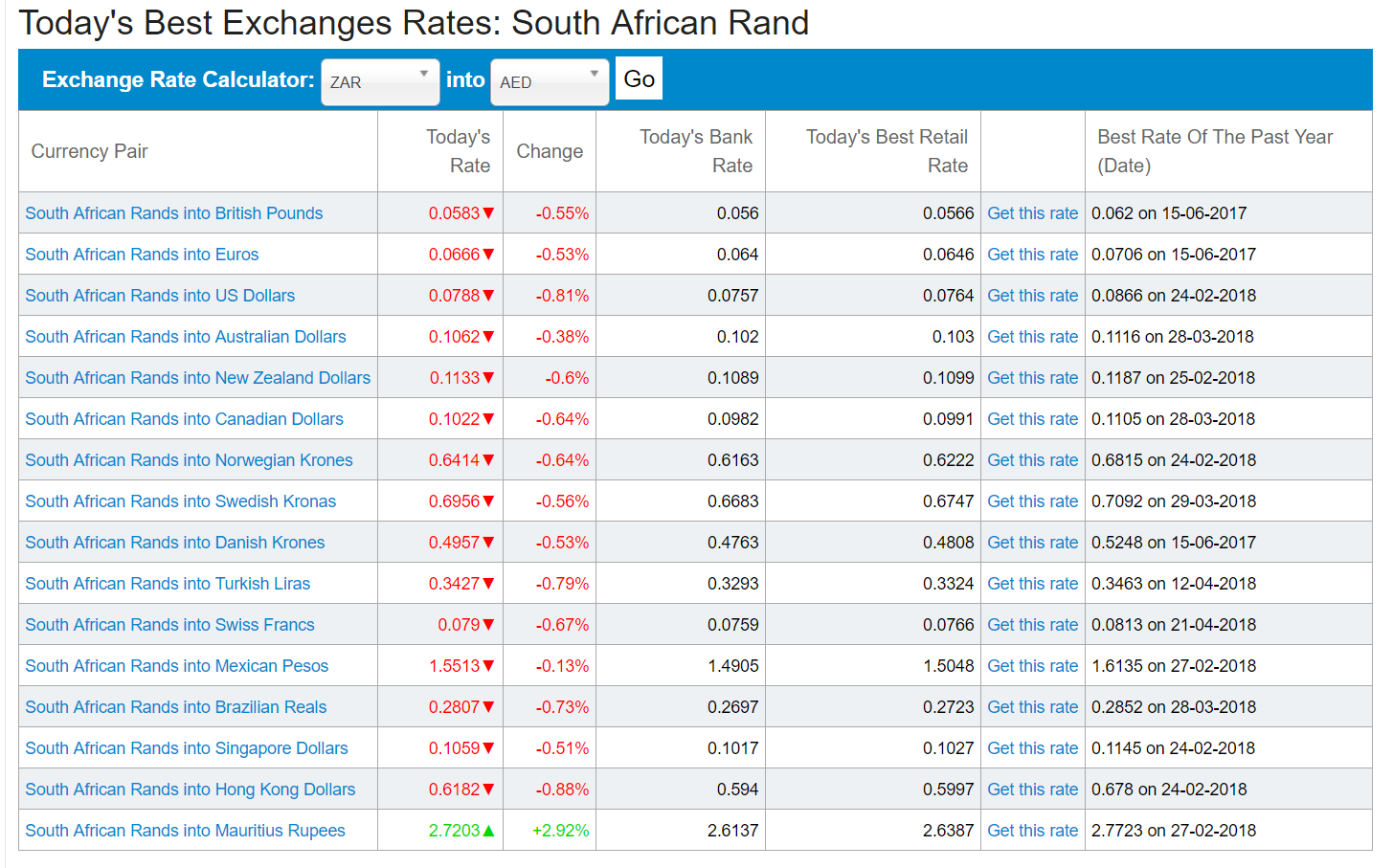Image resolution: width=1393 pixels, height=868 pixels.
Task: Click red down arrow beside Swiss Francs rate
Action: click(x=488, y=625)
